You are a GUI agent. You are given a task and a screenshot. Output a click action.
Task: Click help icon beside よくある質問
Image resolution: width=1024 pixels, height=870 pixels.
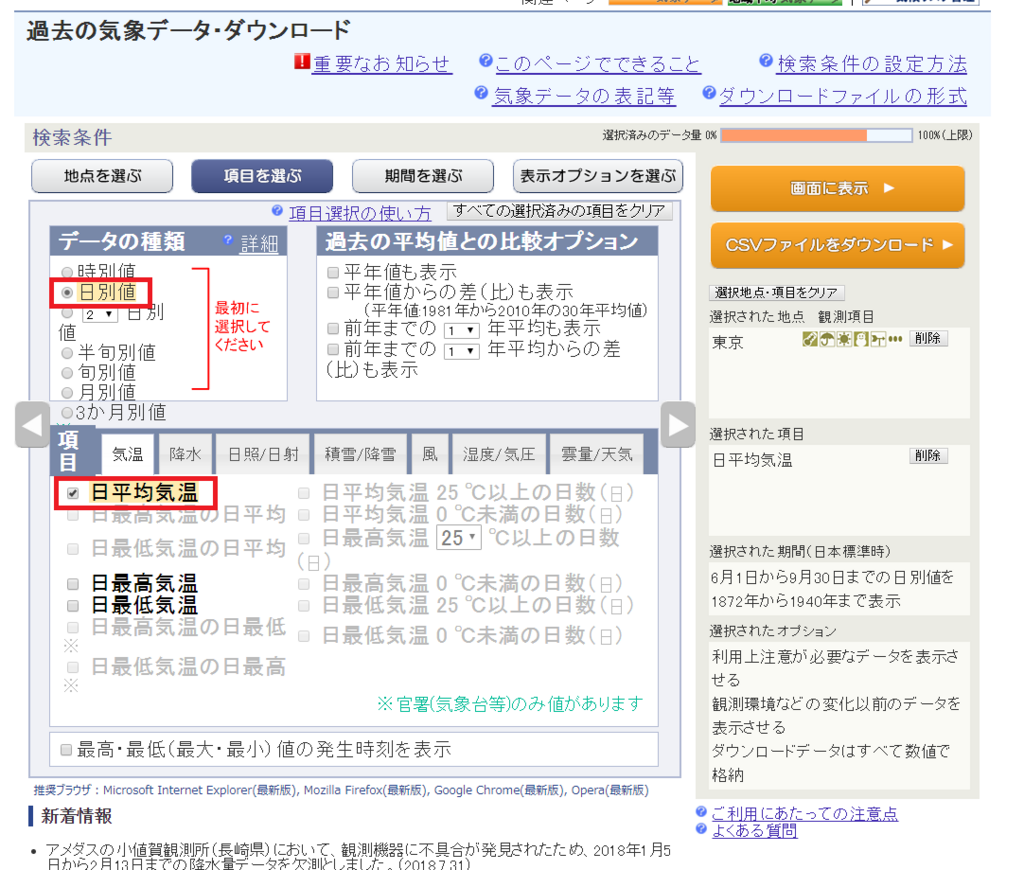701,828
